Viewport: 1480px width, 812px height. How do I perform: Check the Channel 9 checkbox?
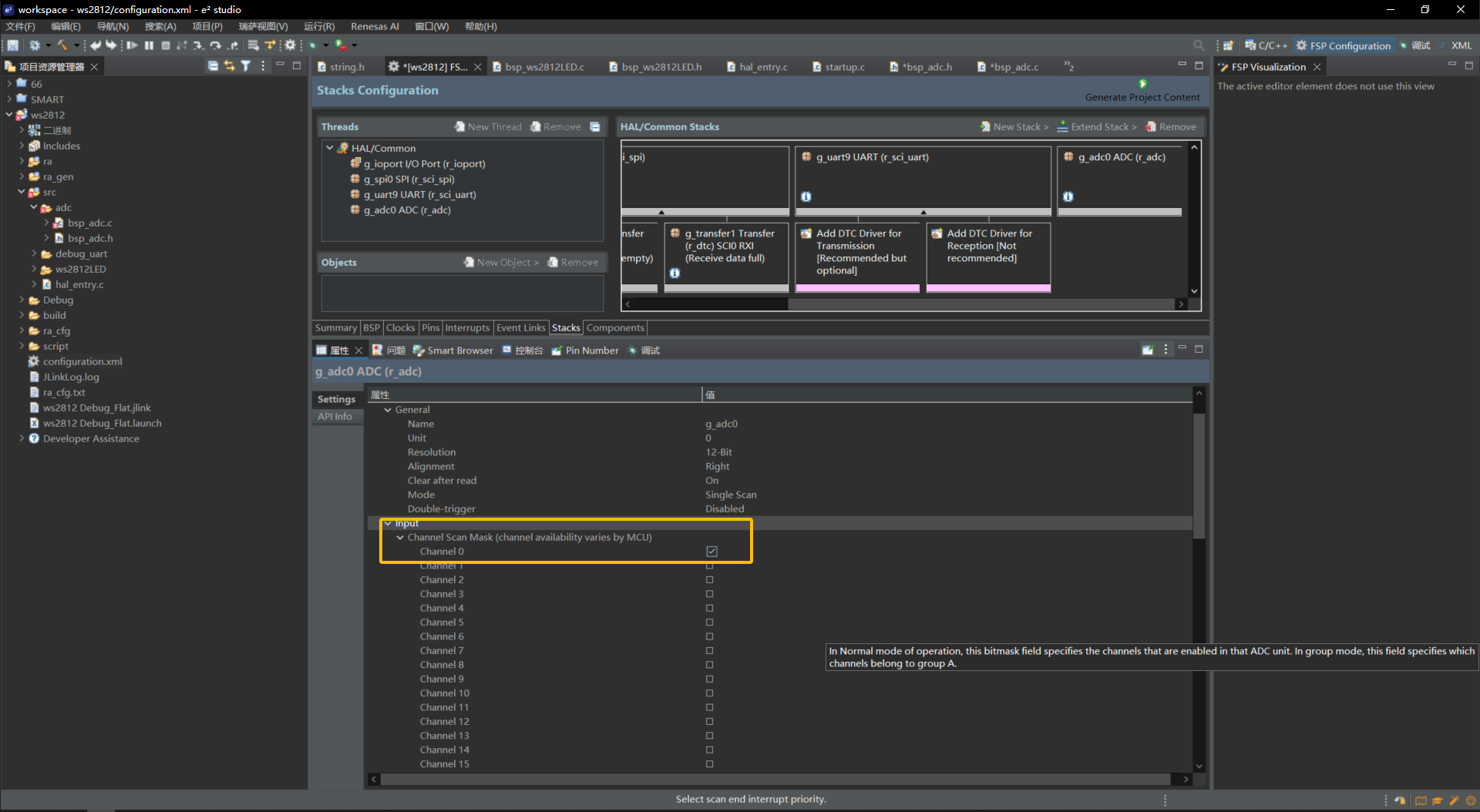[709, 679]
